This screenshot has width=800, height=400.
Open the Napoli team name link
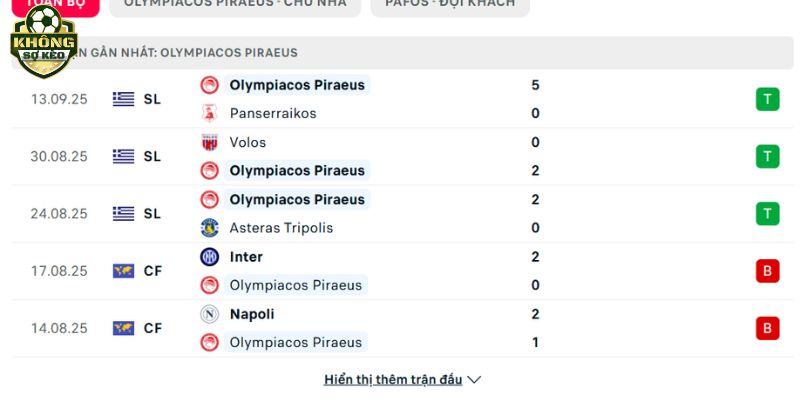[x=252, y=314]
